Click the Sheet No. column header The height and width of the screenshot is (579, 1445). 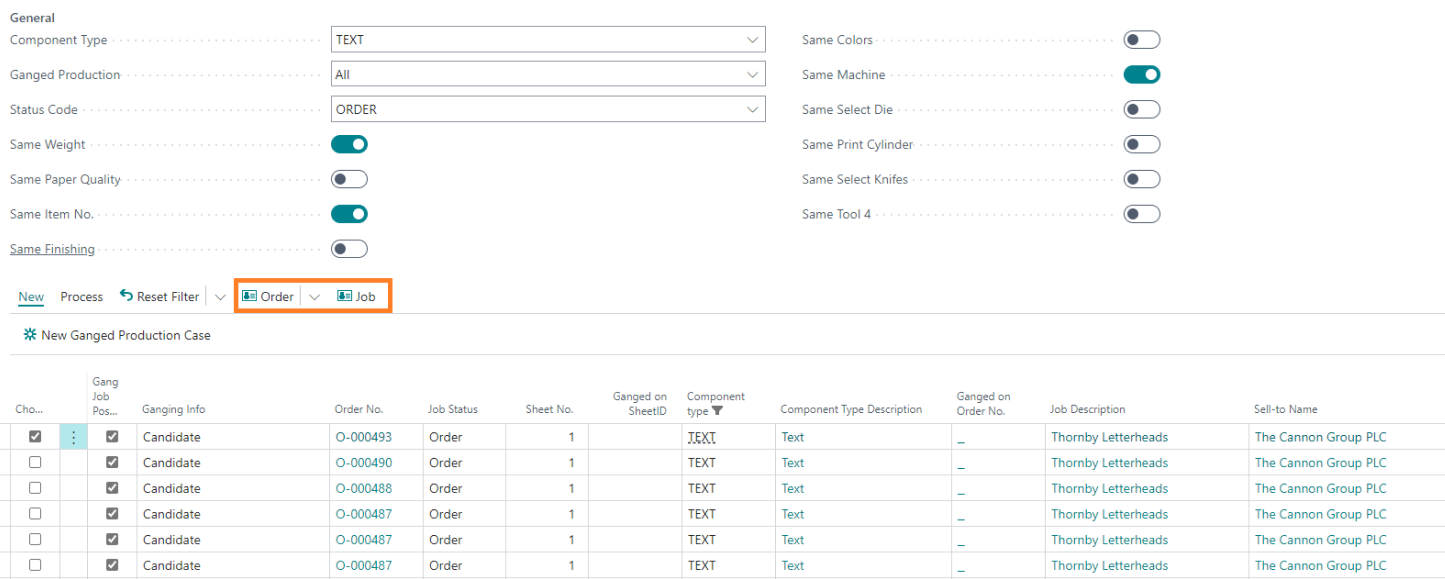click(x=549, y=409)
